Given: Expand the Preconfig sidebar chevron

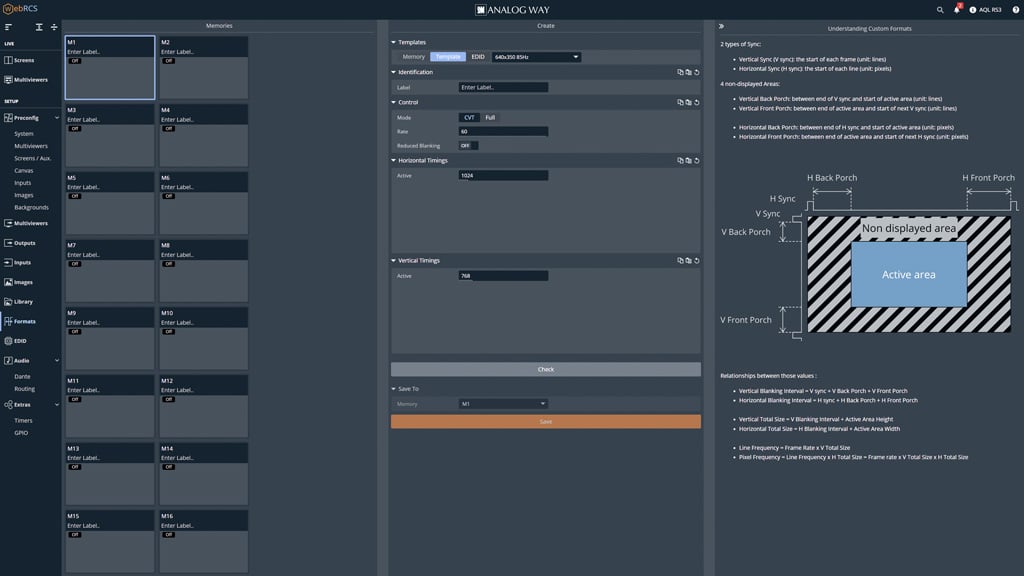Looking at the screenshot, I should 57,118.
